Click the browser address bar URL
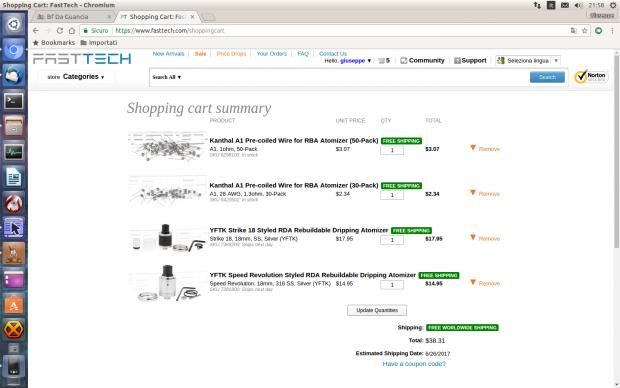Image resolution: width=620 pixels, height=388 pixels. coord(170,30)
